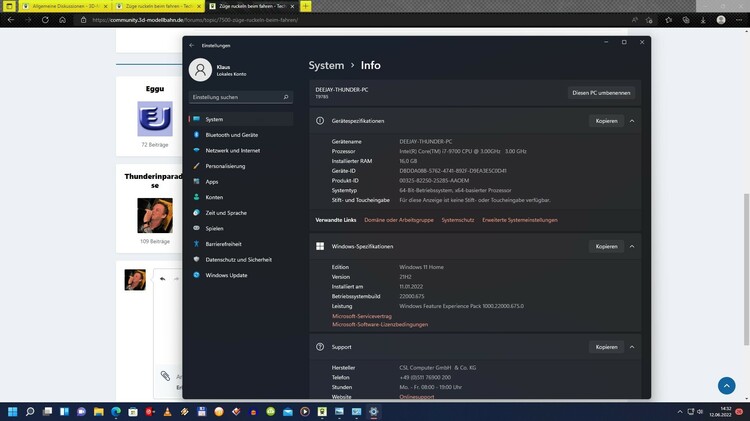Viewport: 750px width, 421px height.
Task: Click Diesen PC umbenennen button
Action: tap(601, 93)
